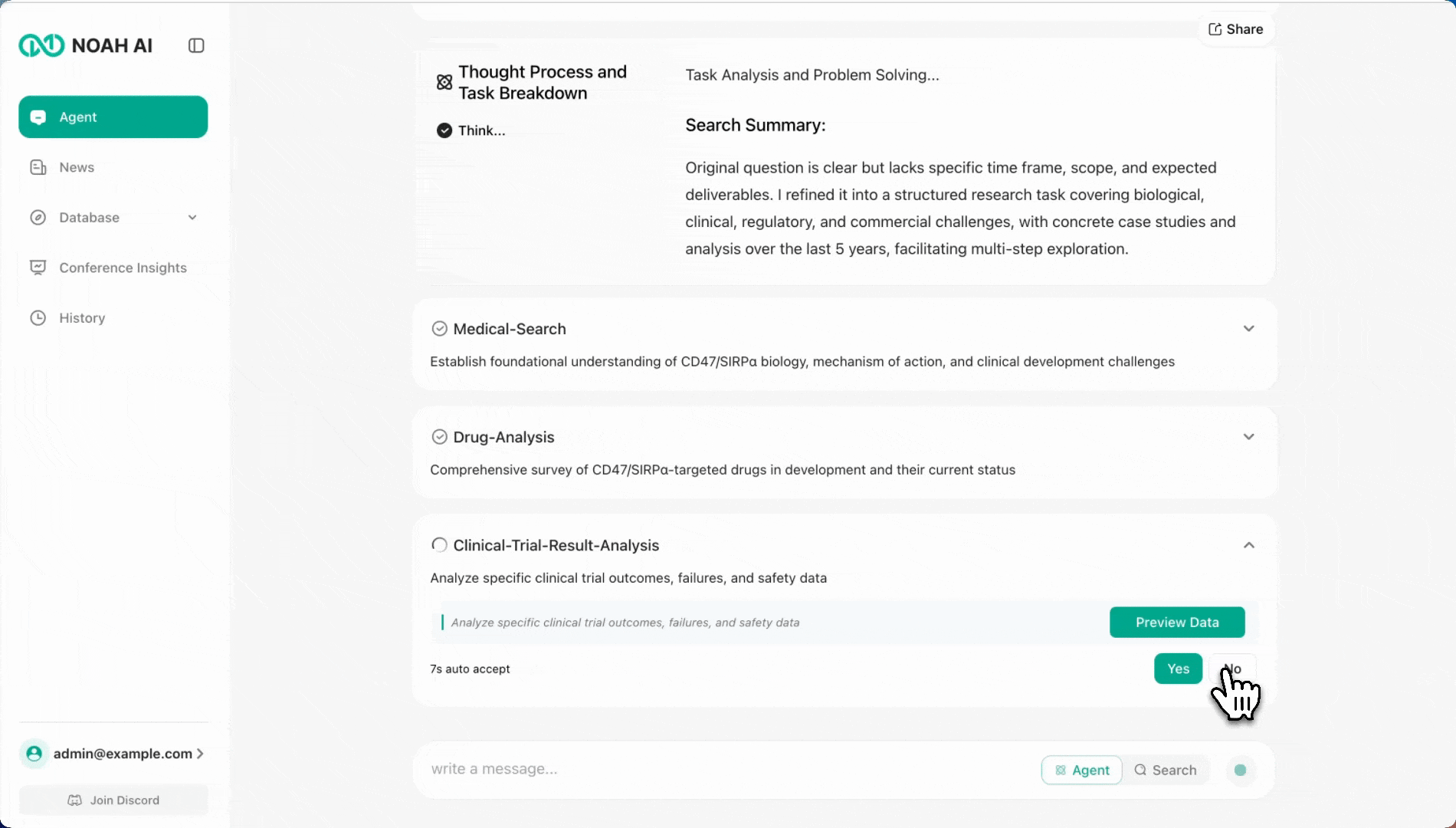Click the NOAH AI logo icon
The image size is (1456, 828).
point(41,46)
